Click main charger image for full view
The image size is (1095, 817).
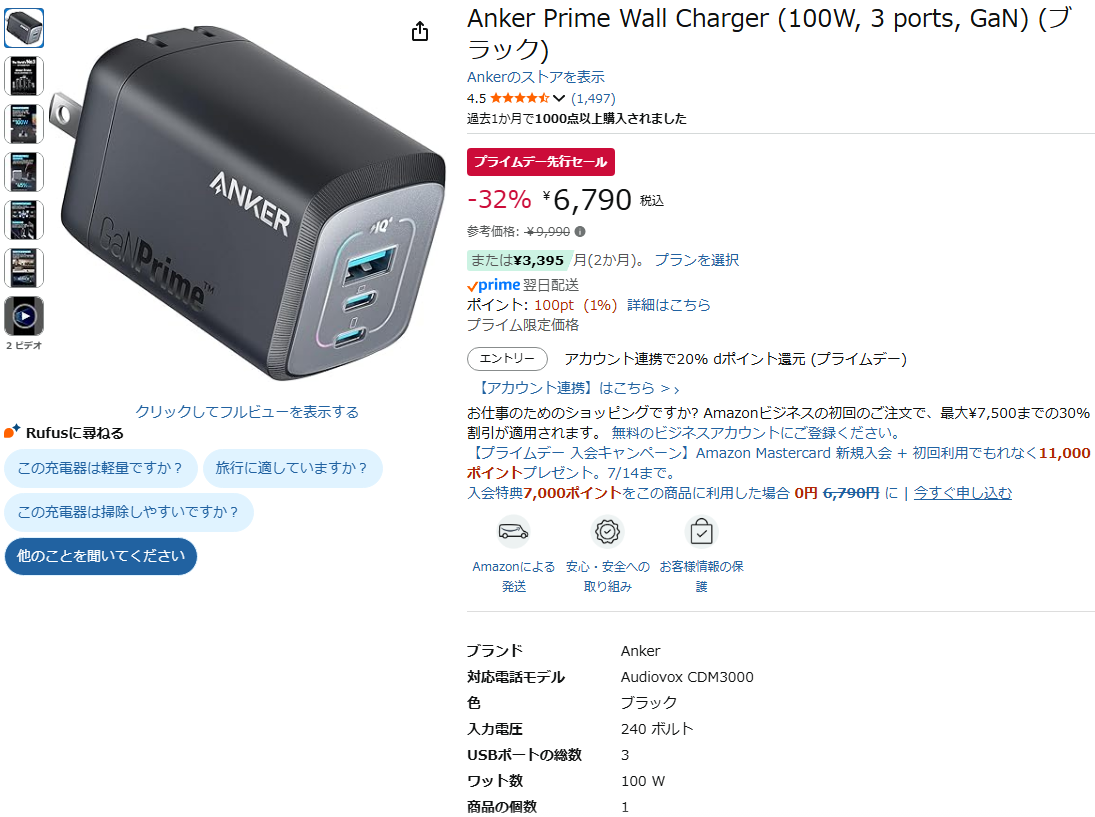point(248,204)
